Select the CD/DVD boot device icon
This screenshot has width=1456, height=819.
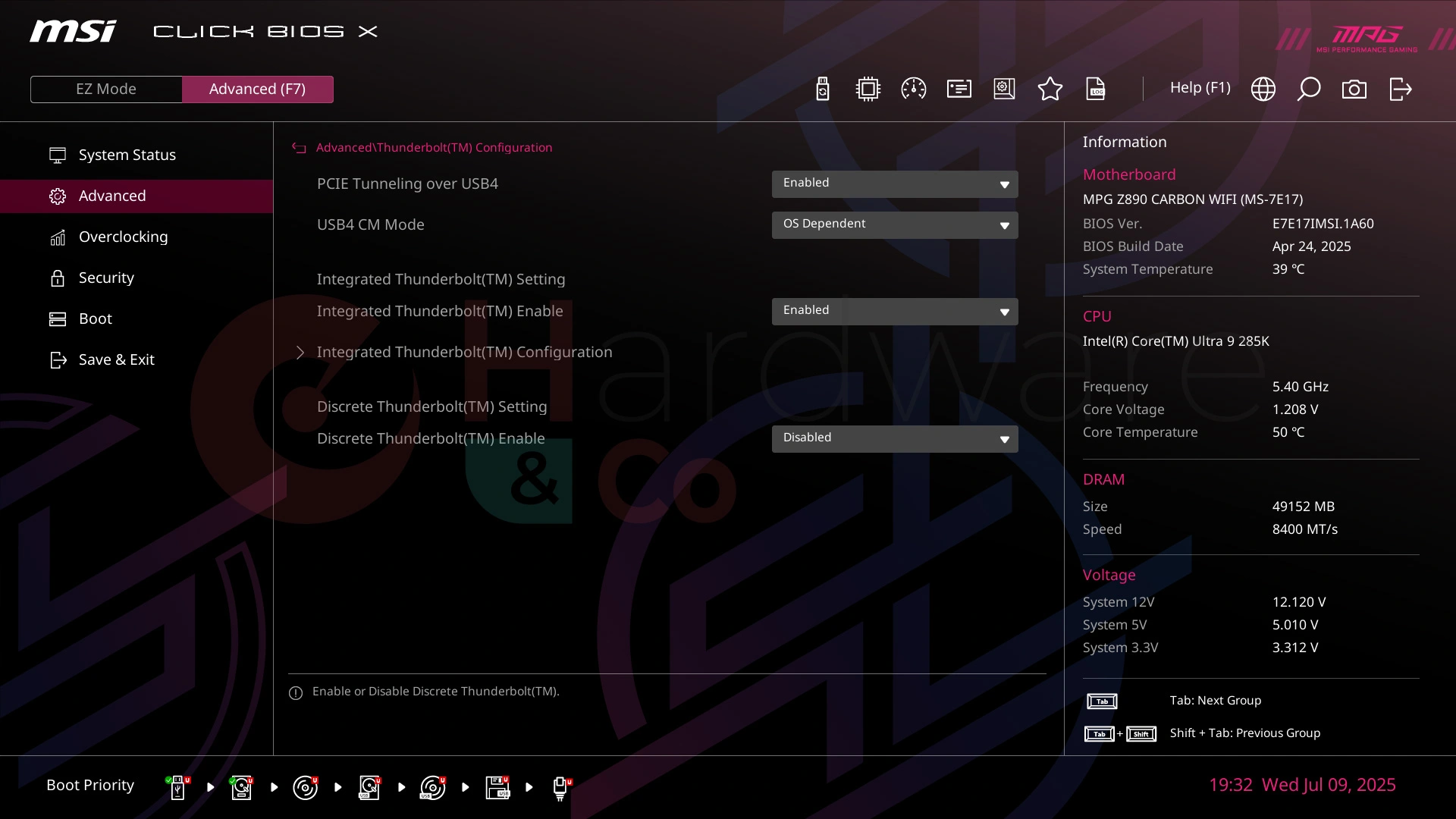[306, 787]
